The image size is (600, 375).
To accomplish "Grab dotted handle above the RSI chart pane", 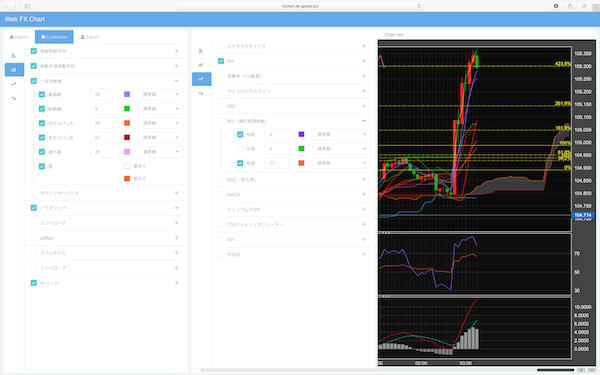I will point(385,232).
